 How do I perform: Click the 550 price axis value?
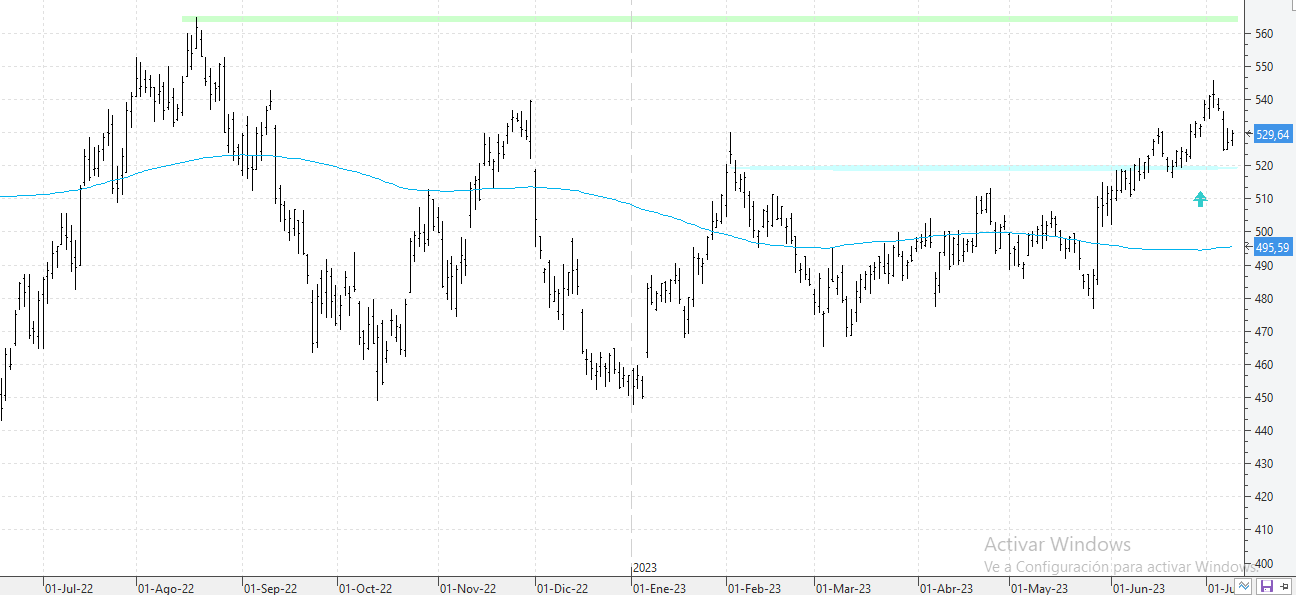click(x=1264, y=67)
